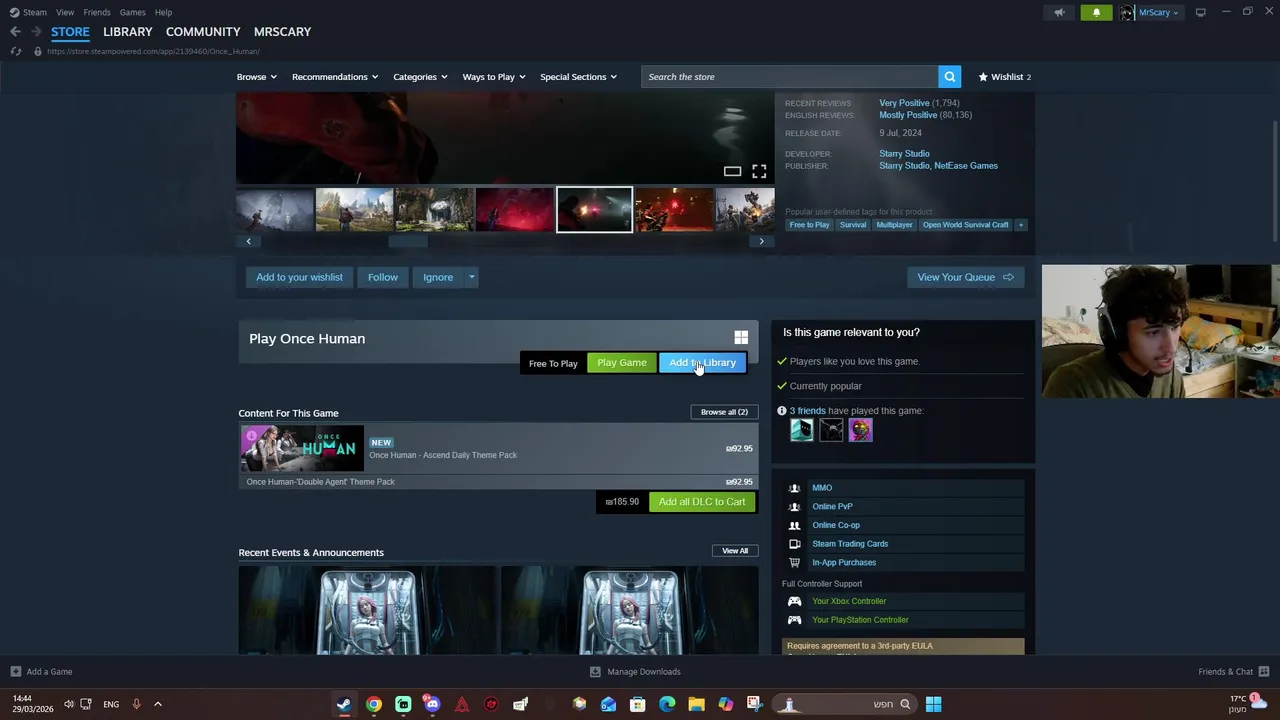This screenshot has width=1280, height=720.
Task: Click the Add a Game plus icon
Action: click(15, 672)
